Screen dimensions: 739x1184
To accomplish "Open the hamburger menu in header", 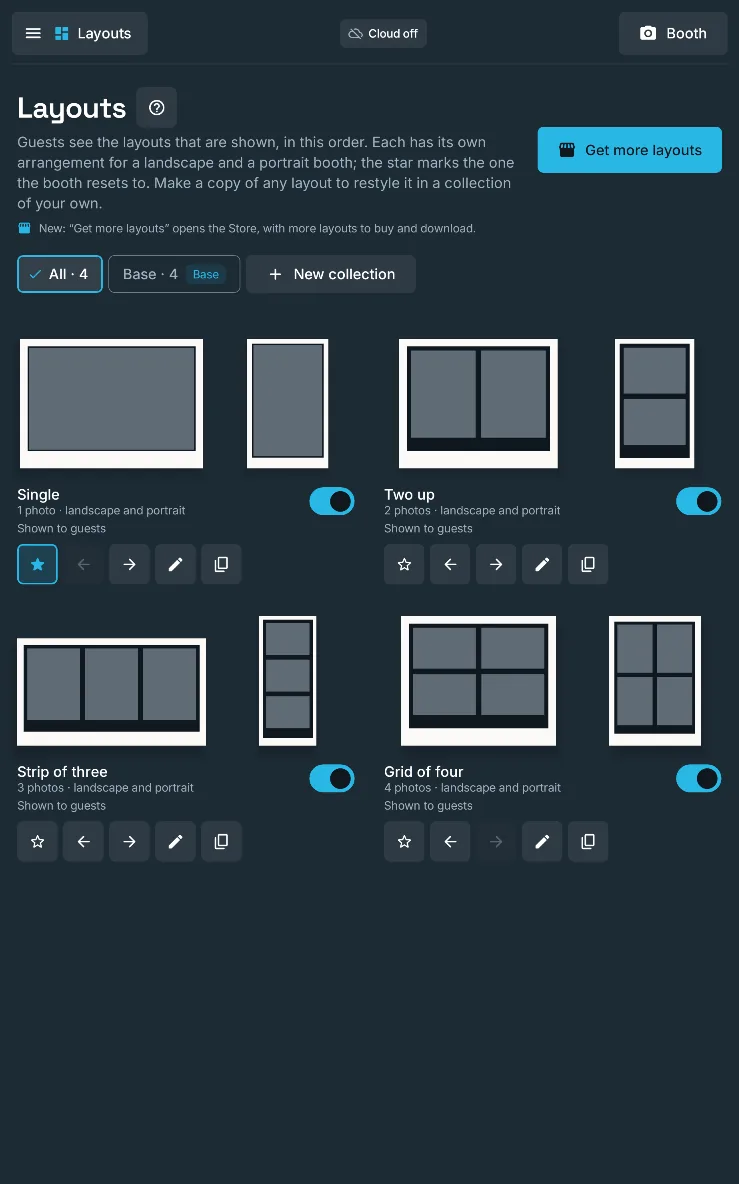I will click(x=33, y=33).
